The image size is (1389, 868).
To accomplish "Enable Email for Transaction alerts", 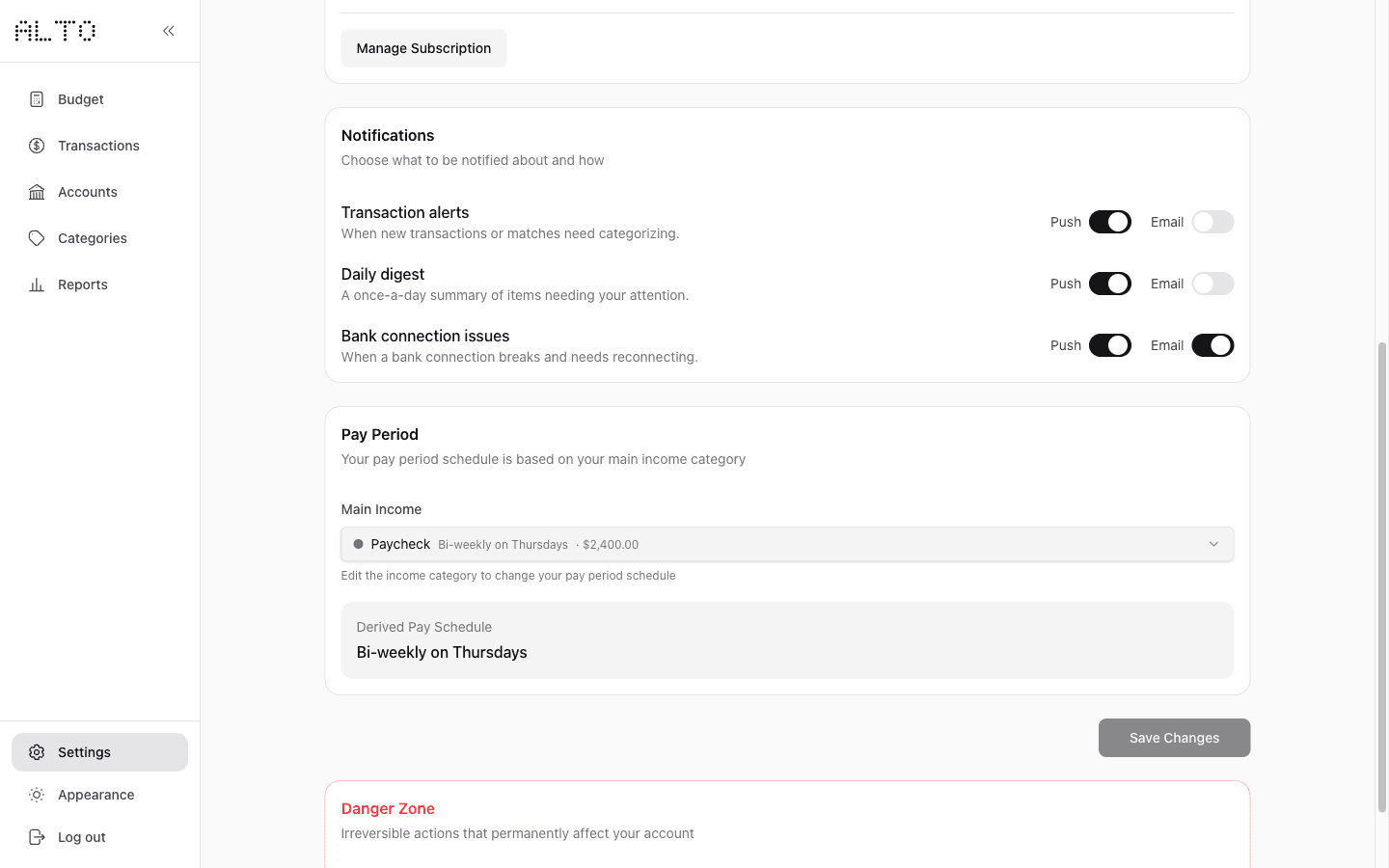I will (x=1212, y=222).
